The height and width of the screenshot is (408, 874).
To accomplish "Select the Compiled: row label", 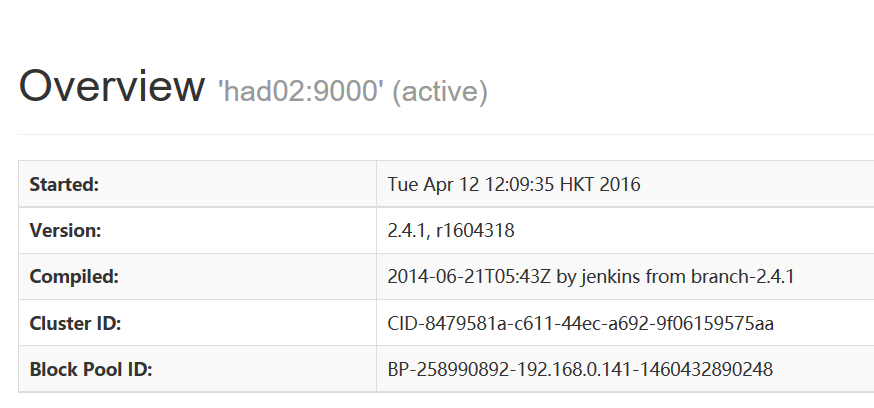I will coord(74,277).
